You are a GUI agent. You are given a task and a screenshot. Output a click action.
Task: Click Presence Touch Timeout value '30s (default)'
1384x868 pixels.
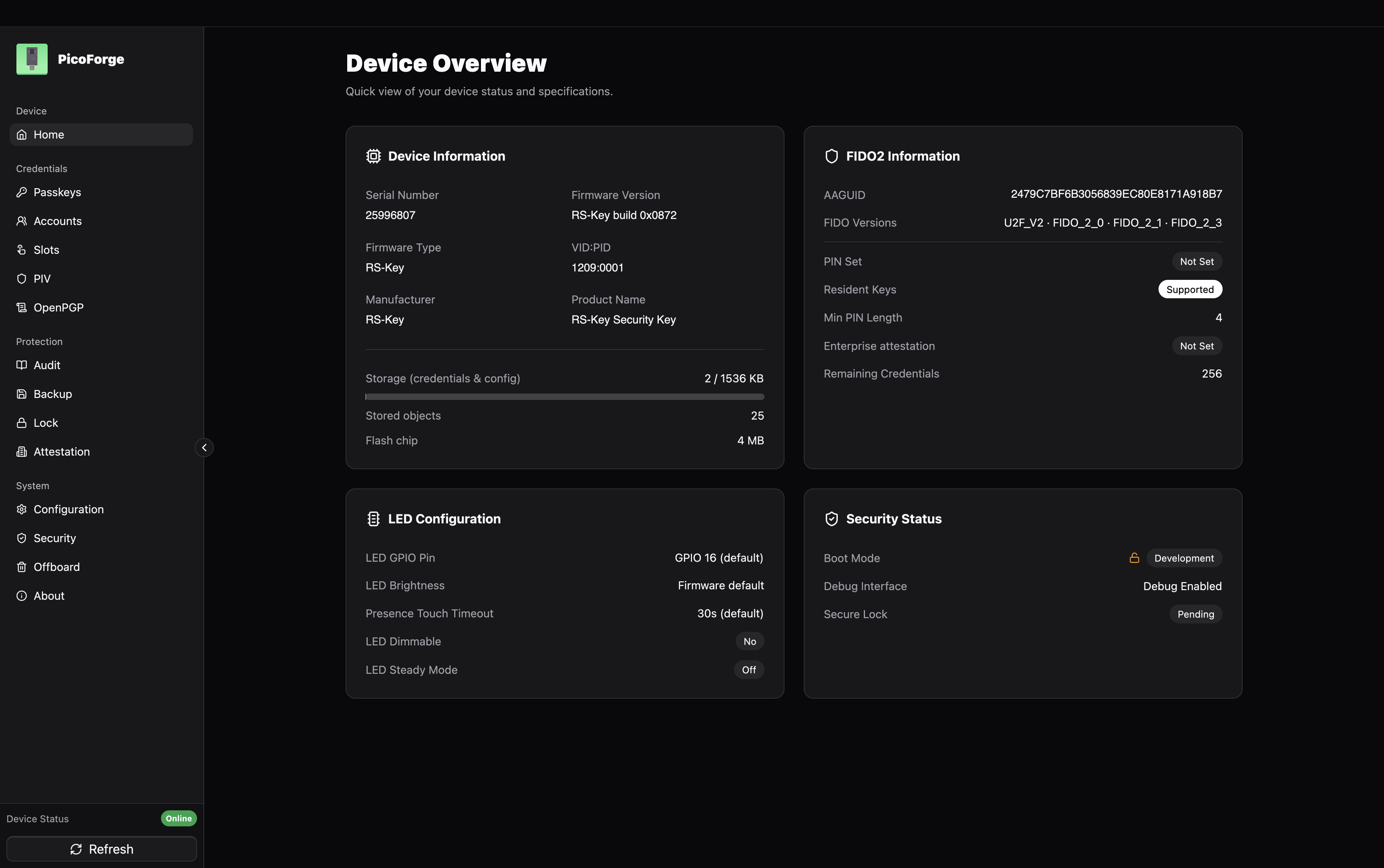[730, 614]
